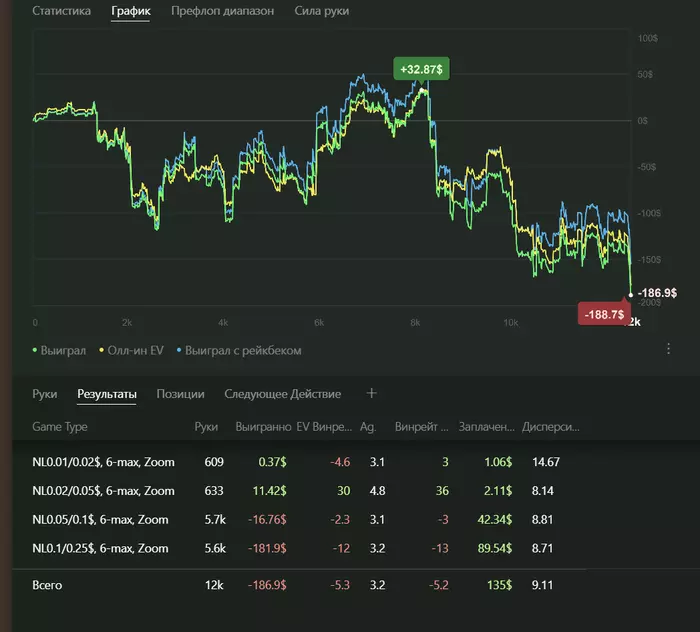Open the three-dot chart options menu
This screenshot has height=632, width=700.
(x=668, y=349)
